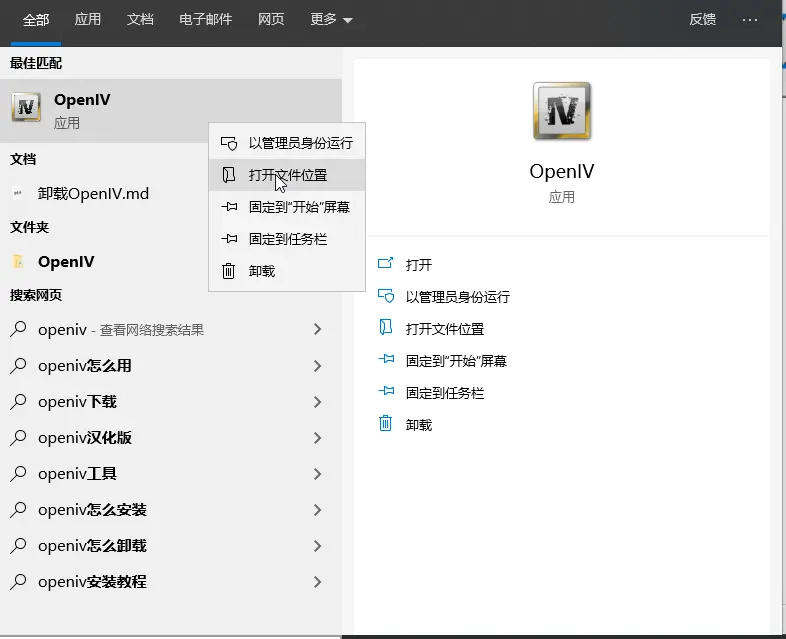Expand arrow for openiv怎么用
The height and width of the screenshot is (639, 786).
point(317,366)
